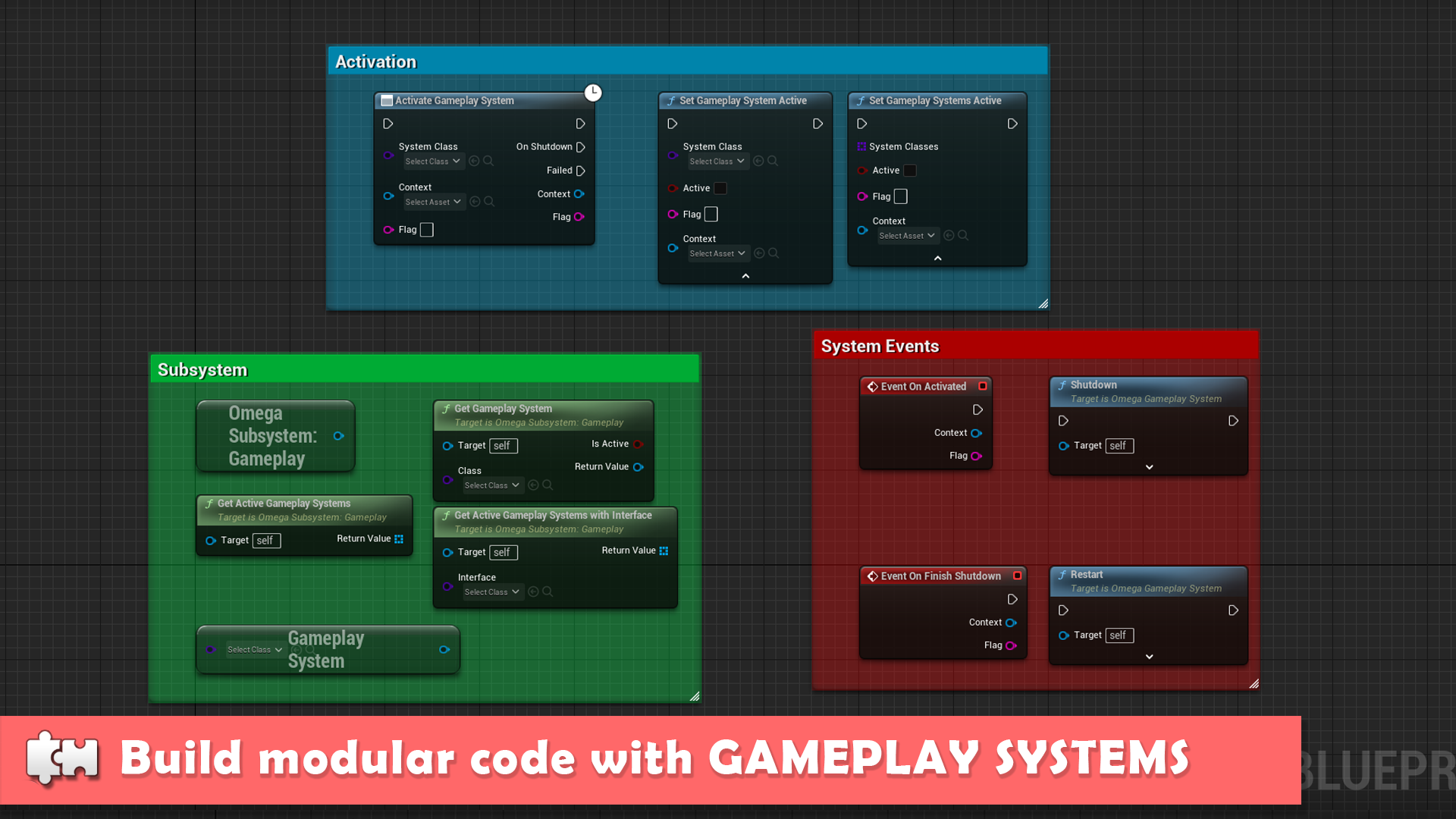Viewport: 1456px width, 819px height.
Task: Click the self field on Restart Target
Action: click(x=1119, y=635)
